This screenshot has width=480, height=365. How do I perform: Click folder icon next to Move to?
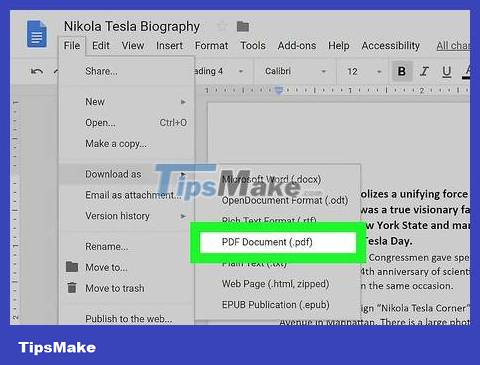(72, 267)
